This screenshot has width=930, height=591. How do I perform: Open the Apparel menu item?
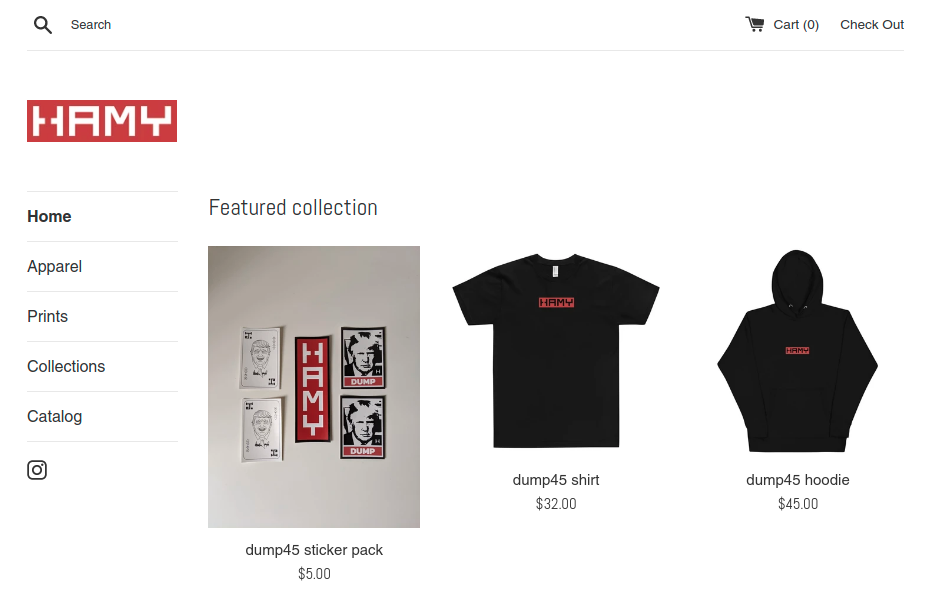[55, 266]
